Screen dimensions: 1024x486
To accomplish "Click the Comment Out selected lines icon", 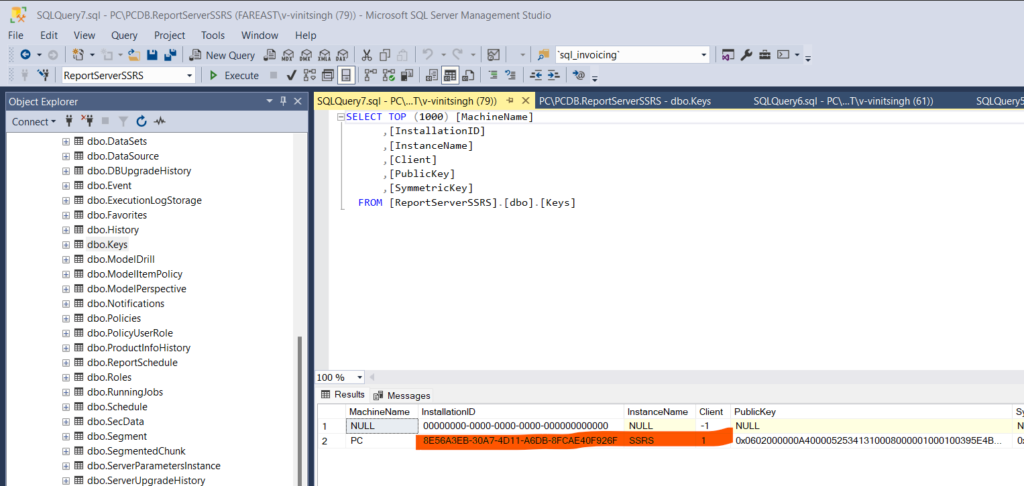I will coord(494,75).
